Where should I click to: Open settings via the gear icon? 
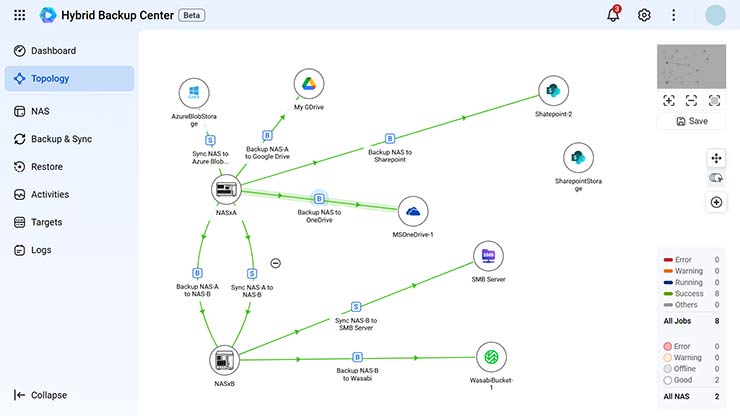coord(644,15)
